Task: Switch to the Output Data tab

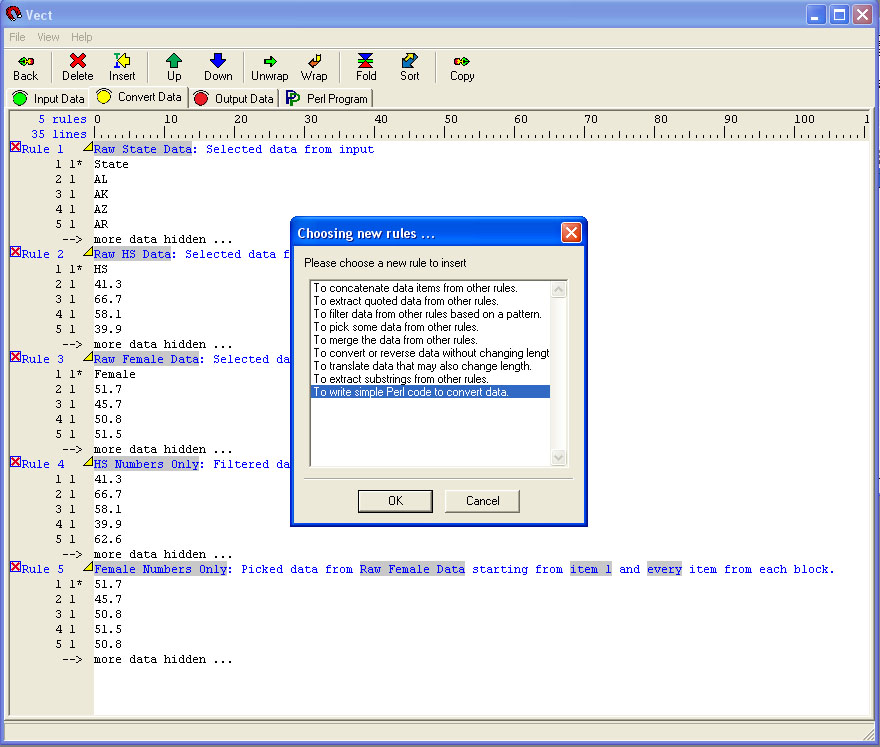Action: (x=234, y=99)
